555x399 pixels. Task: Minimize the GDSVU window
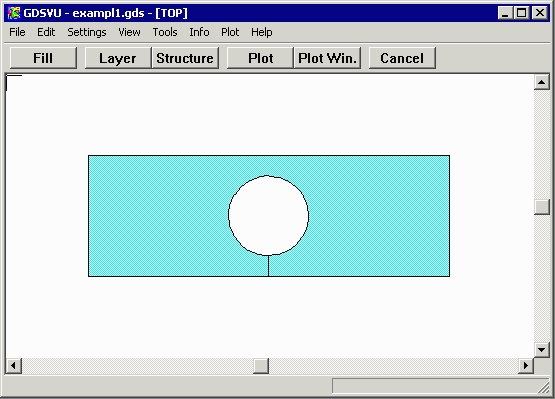505,13
